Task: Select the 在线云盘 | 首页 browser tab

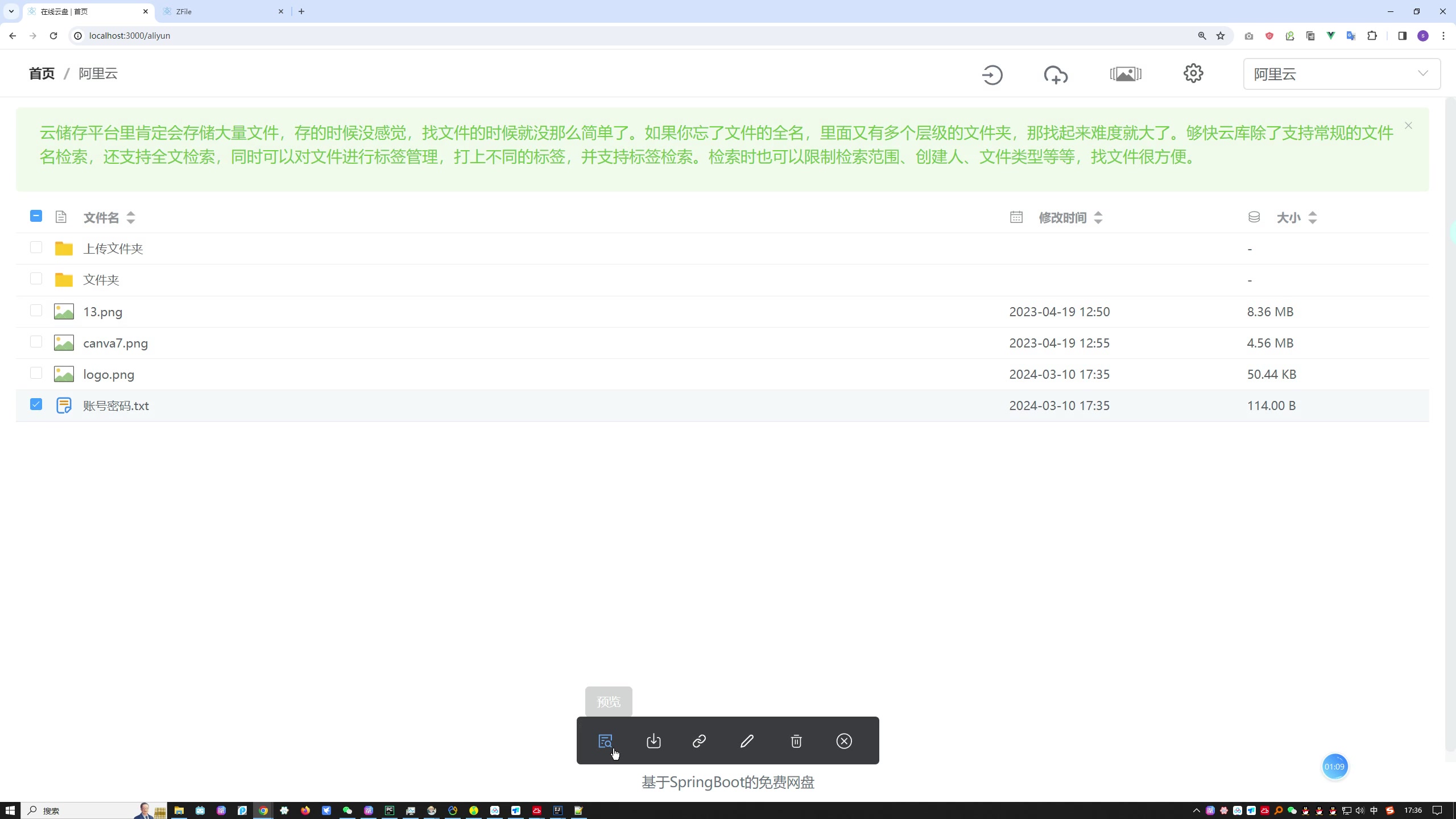Action: (x=89, y=11)
